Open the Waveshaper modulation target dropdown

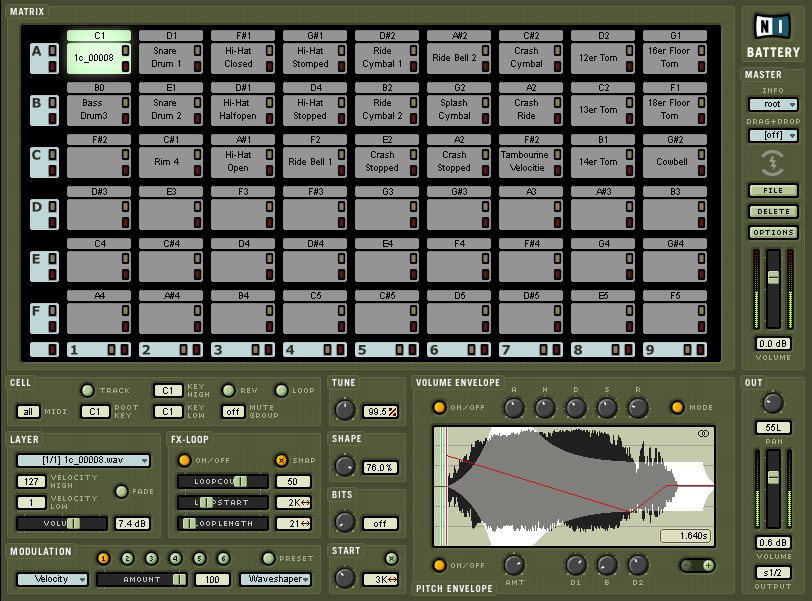pyautogui.click(x=275, y=579)
